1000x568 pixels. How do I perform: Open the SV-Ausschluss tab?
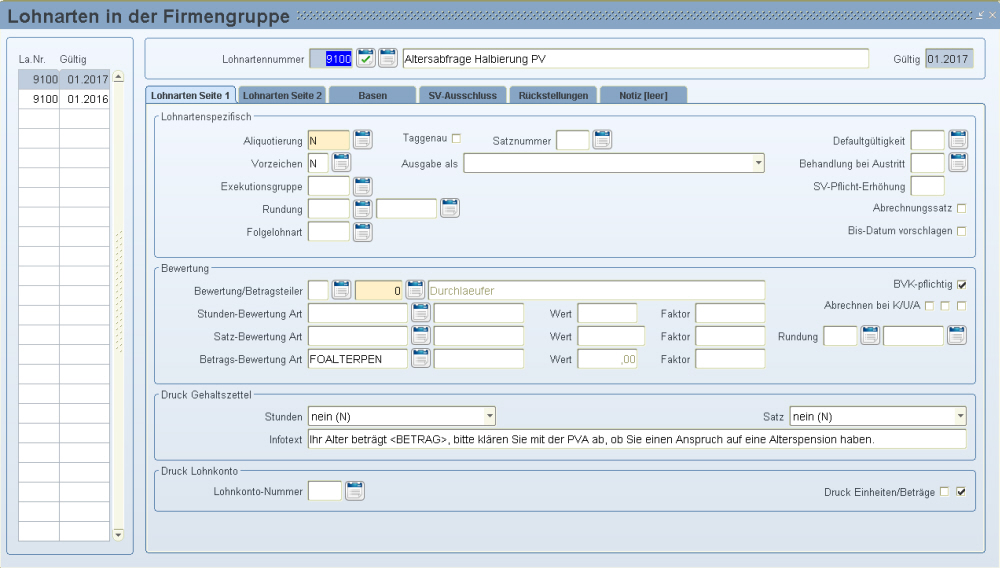(462, 95)
